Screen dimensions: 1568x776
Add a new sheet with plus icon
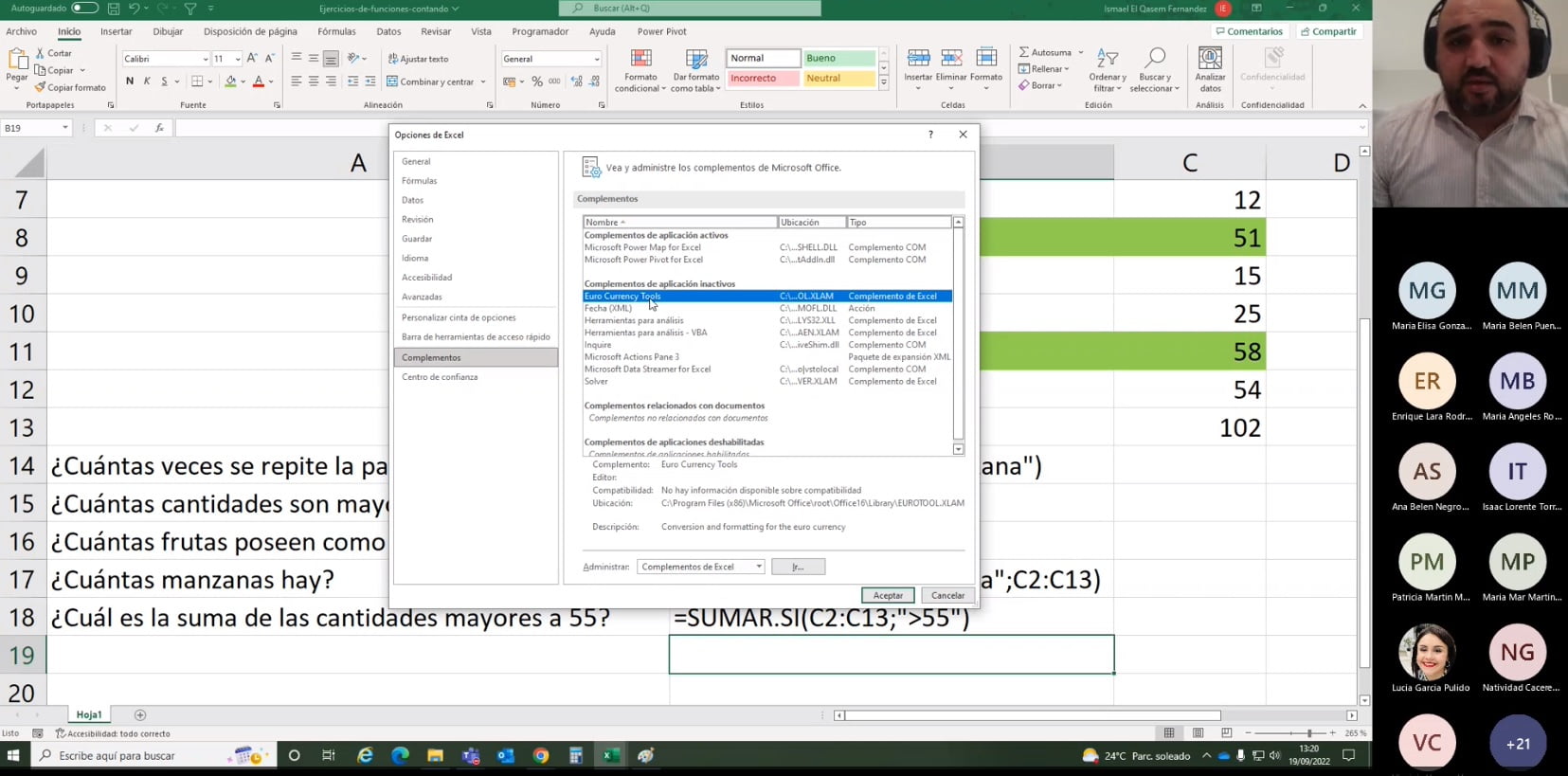tap(140, 714)
